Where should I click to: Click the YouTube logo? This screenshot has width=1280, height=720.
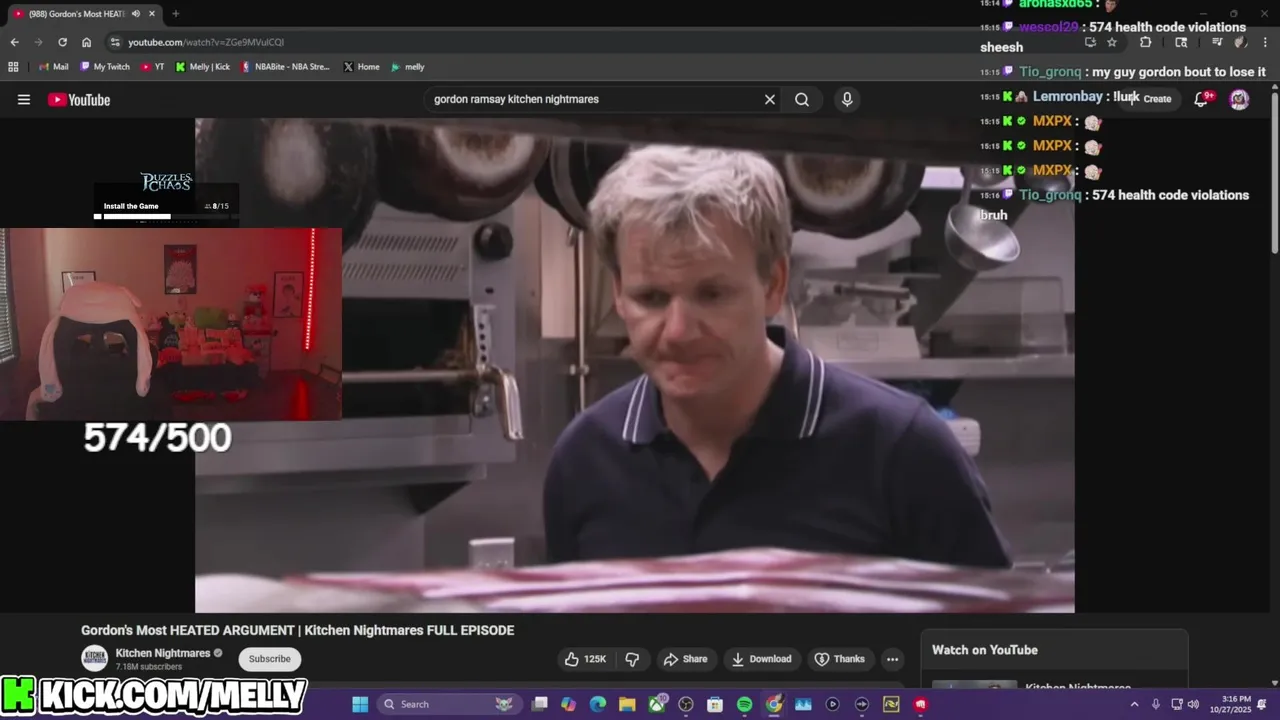(79, 100)
